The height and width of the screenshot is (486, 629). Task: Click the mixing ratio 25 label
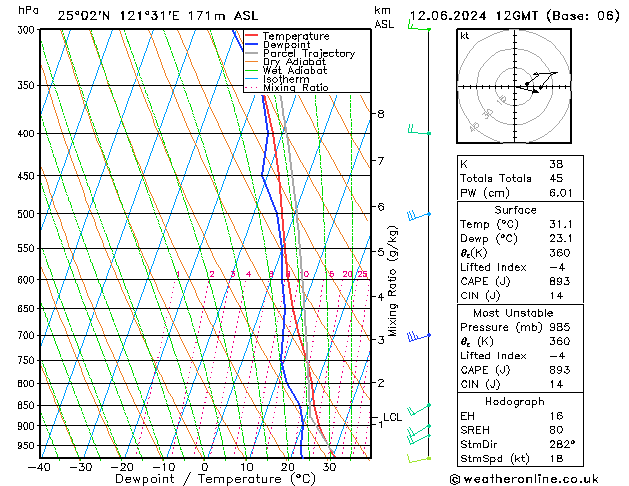pyautogui.click(x=362, y=274)
